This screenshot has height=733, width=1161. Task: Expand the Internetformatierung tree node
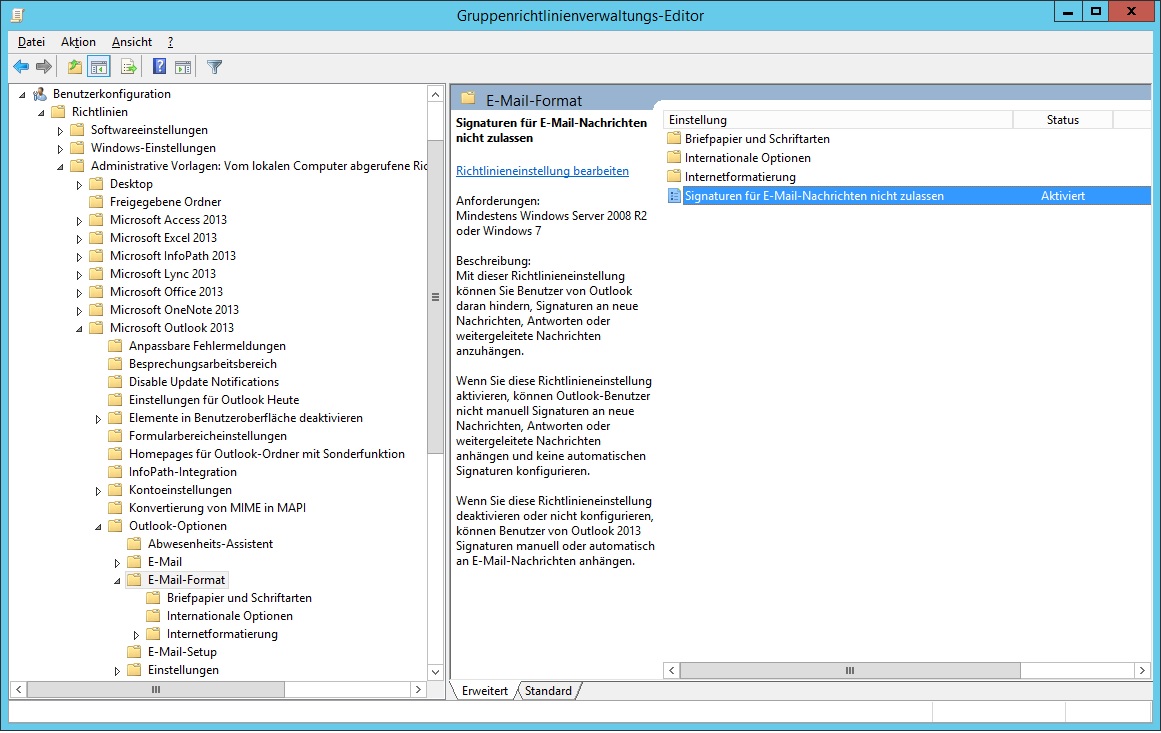[x=136, y=635]
